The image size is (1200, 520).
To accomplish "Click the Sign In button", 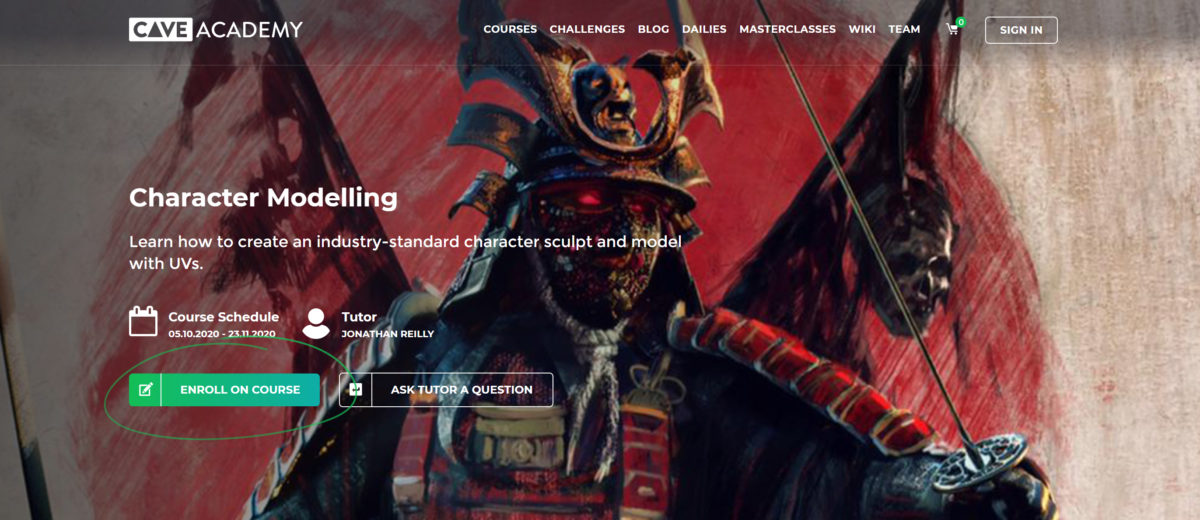I will [x=1021, y=30].
